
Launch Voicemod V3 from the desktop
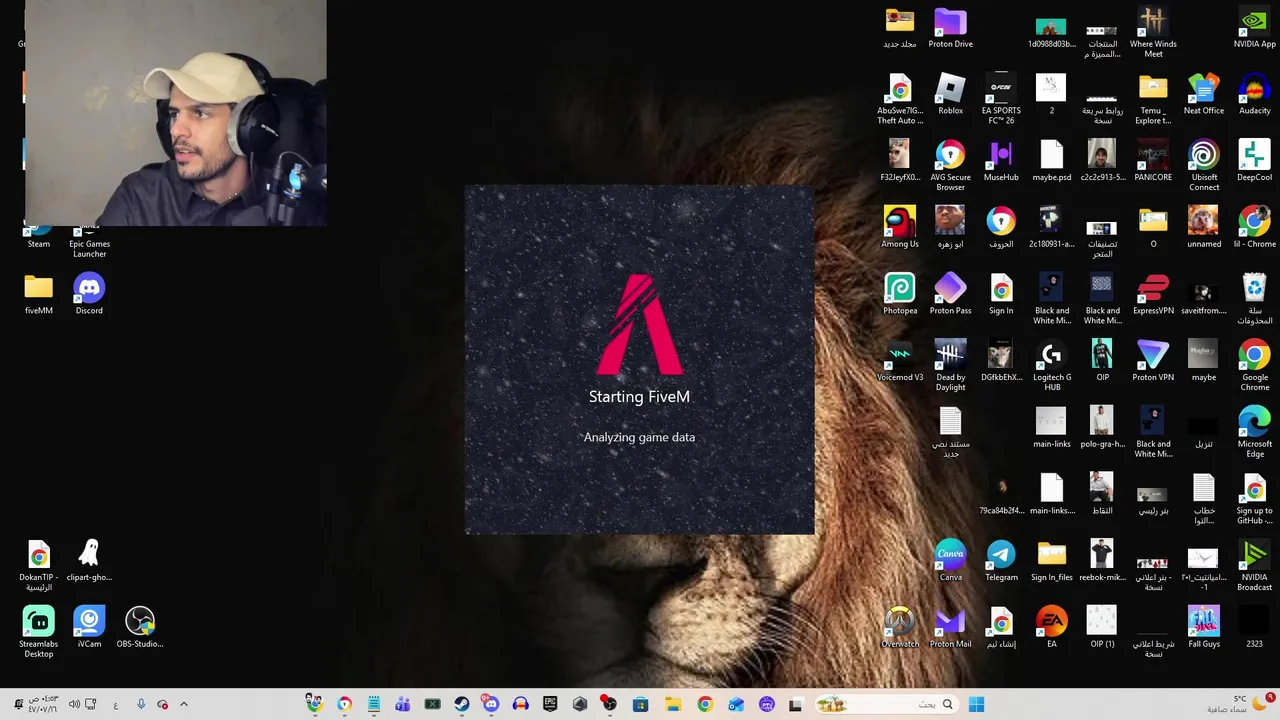(x=900, y=362)
